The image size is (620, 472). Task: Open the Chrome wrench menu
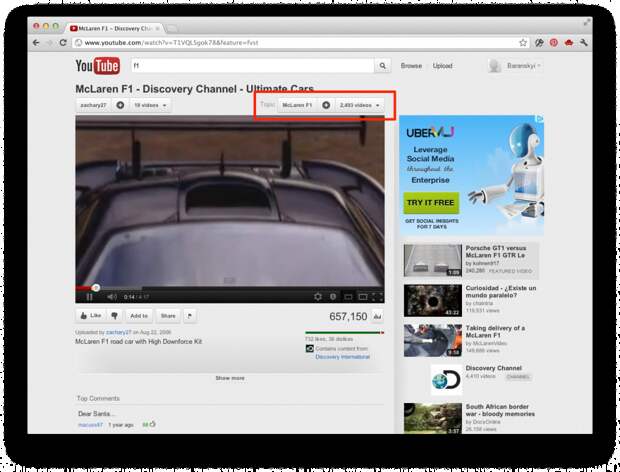[x=584, y=43]
